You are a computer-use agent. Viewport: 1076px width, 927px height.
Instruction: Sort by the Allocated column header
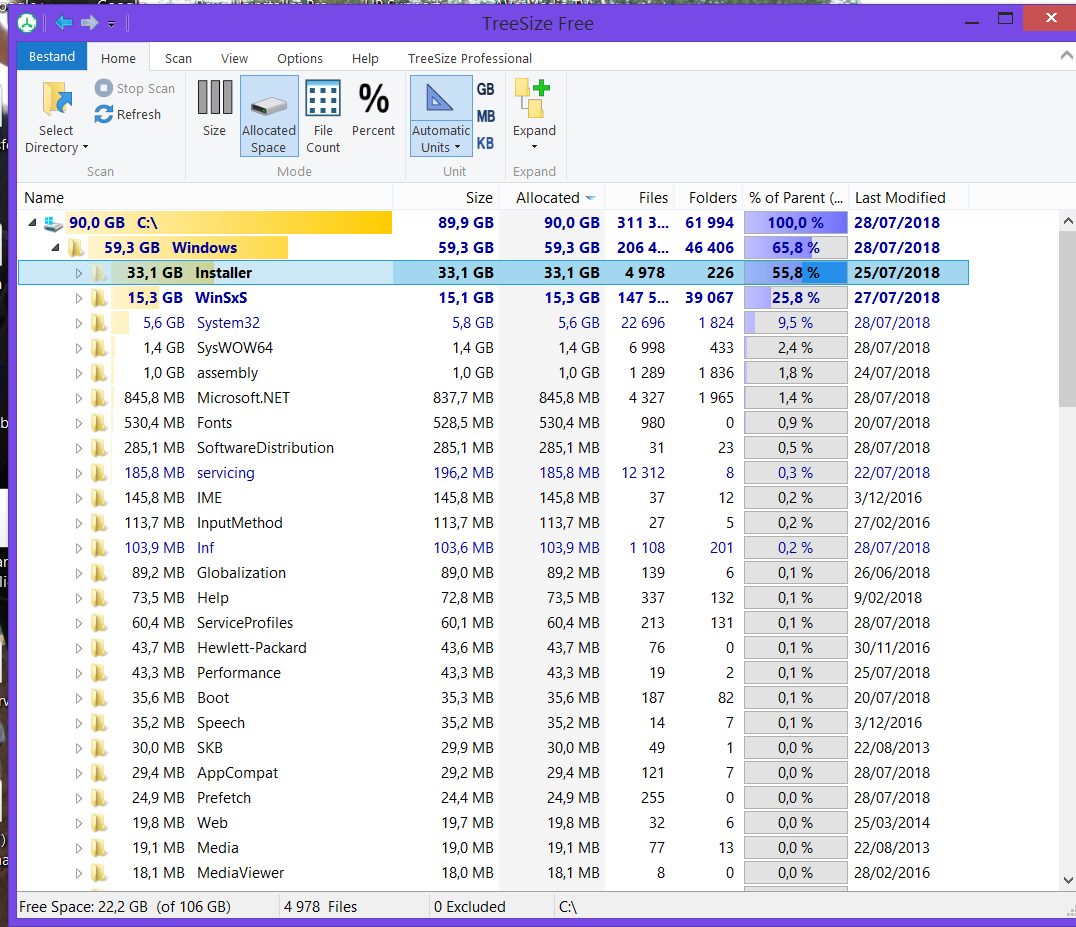552,198
